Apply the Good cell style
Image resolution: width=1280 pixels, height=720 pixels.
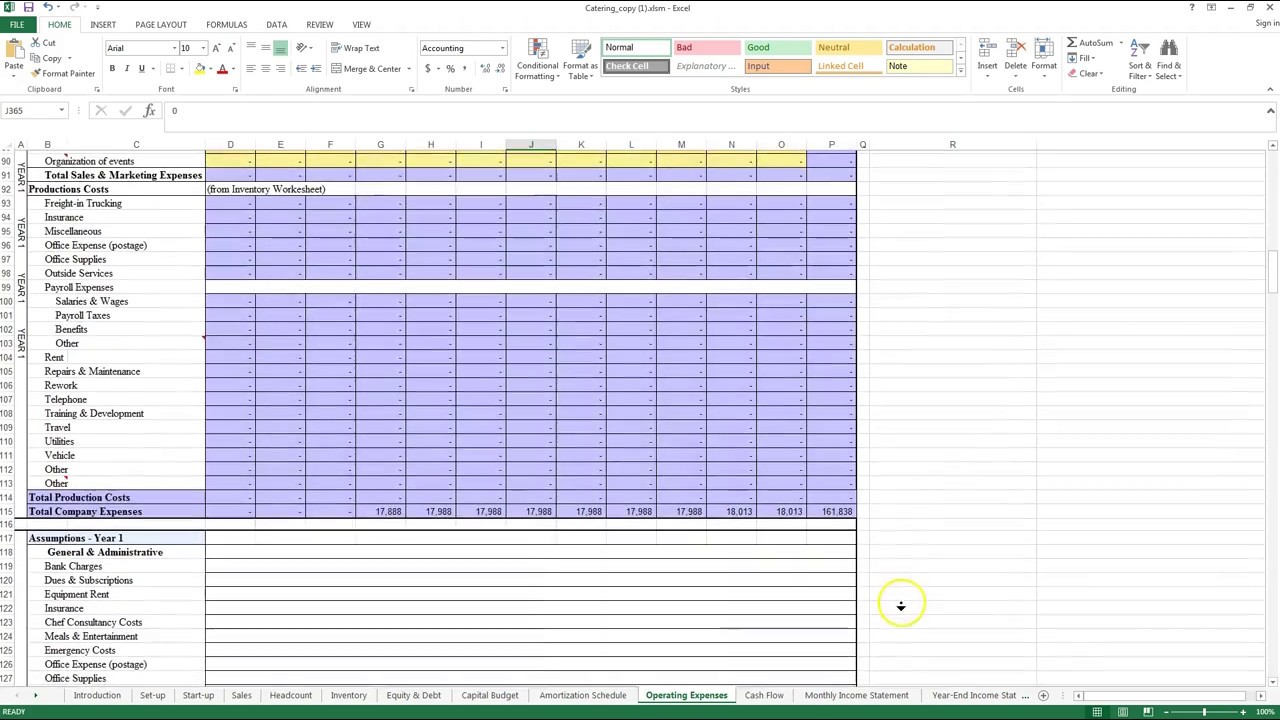tap(776, 47)
